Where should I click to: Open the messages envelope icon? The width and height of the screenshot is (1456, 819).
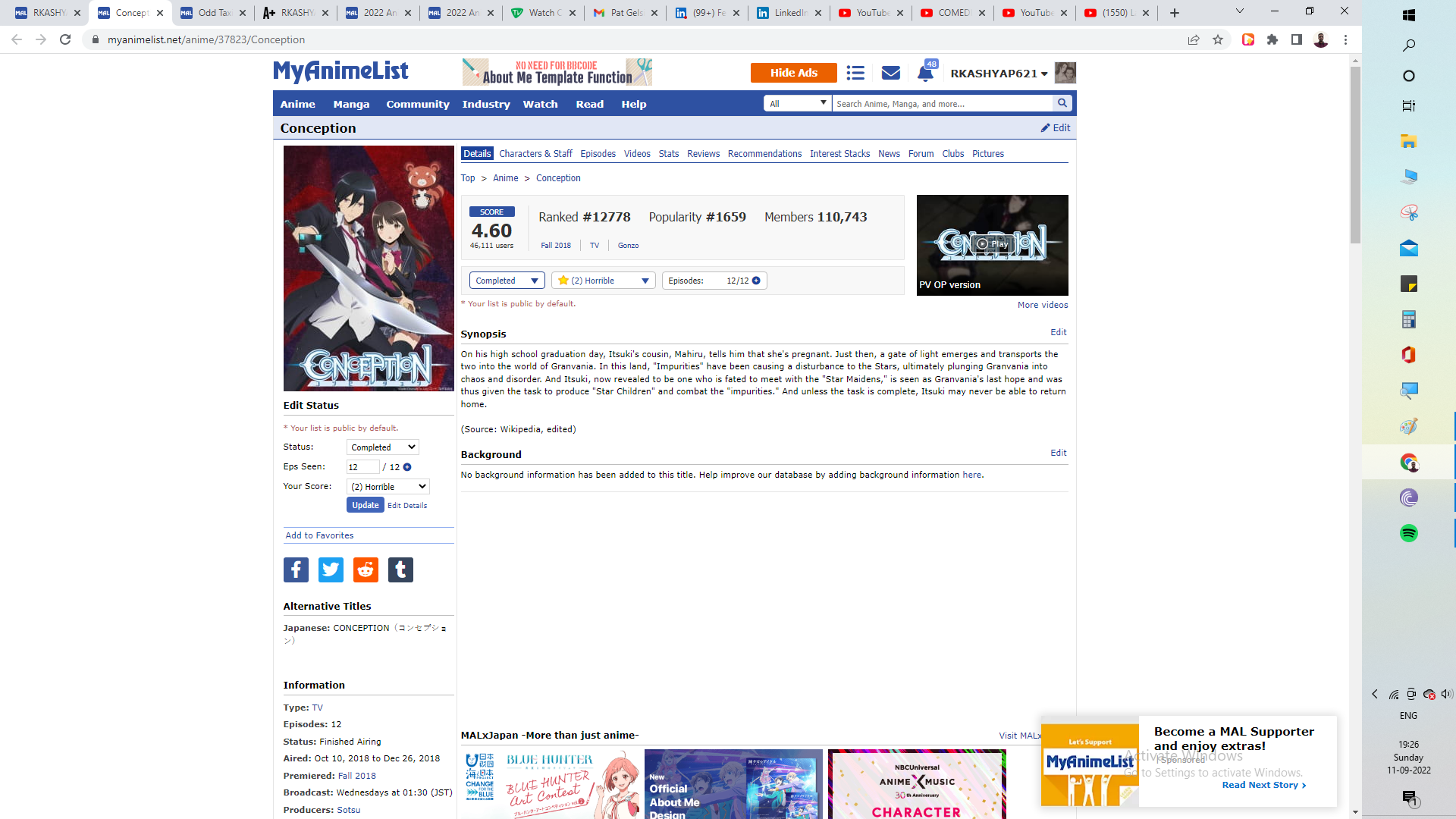(x=891, y=73)
